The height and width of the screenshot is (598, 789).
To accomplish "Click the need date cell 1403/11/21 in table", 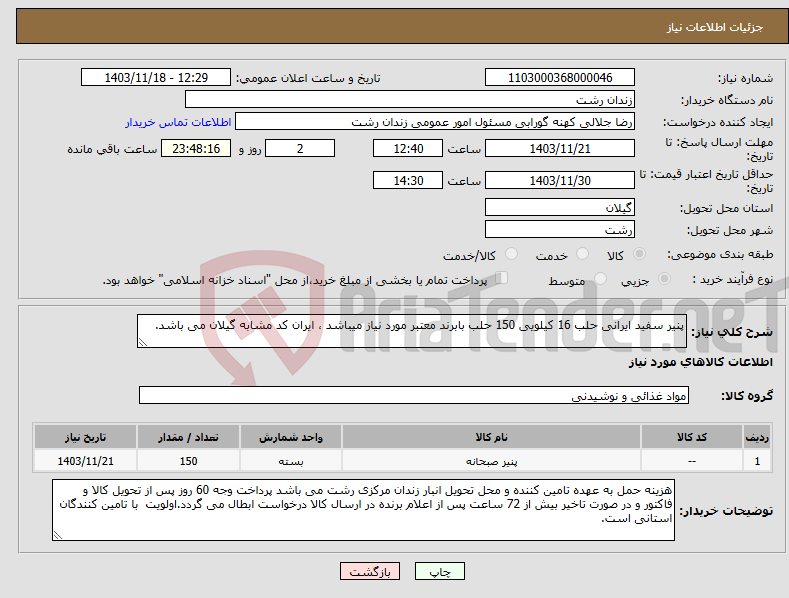I will pos(85,461).
